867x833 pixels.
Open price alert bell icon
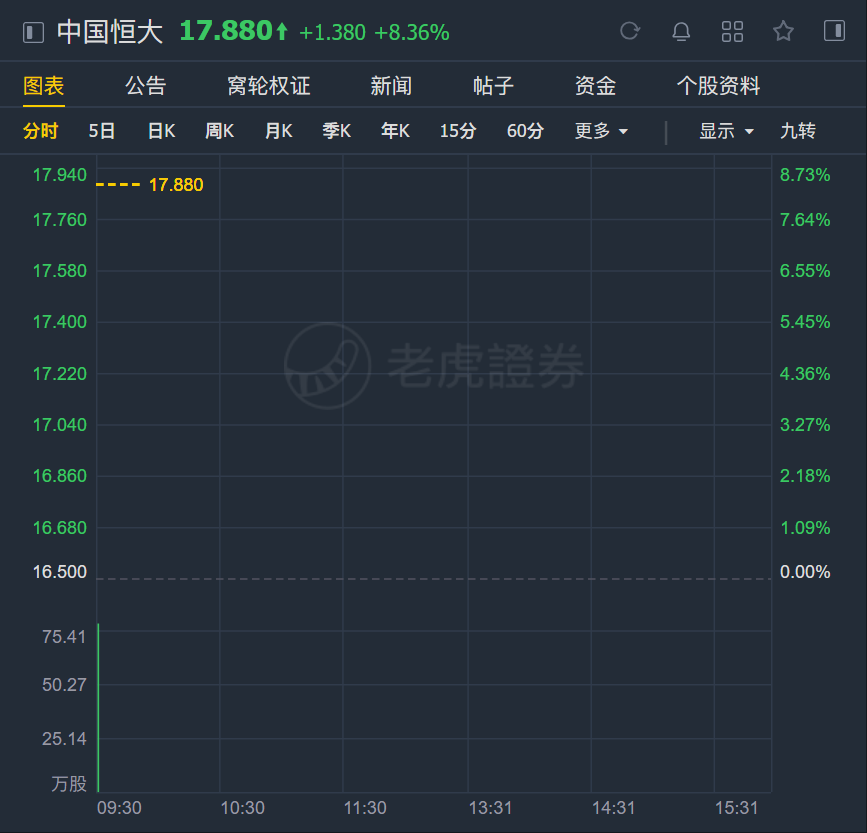681,32
